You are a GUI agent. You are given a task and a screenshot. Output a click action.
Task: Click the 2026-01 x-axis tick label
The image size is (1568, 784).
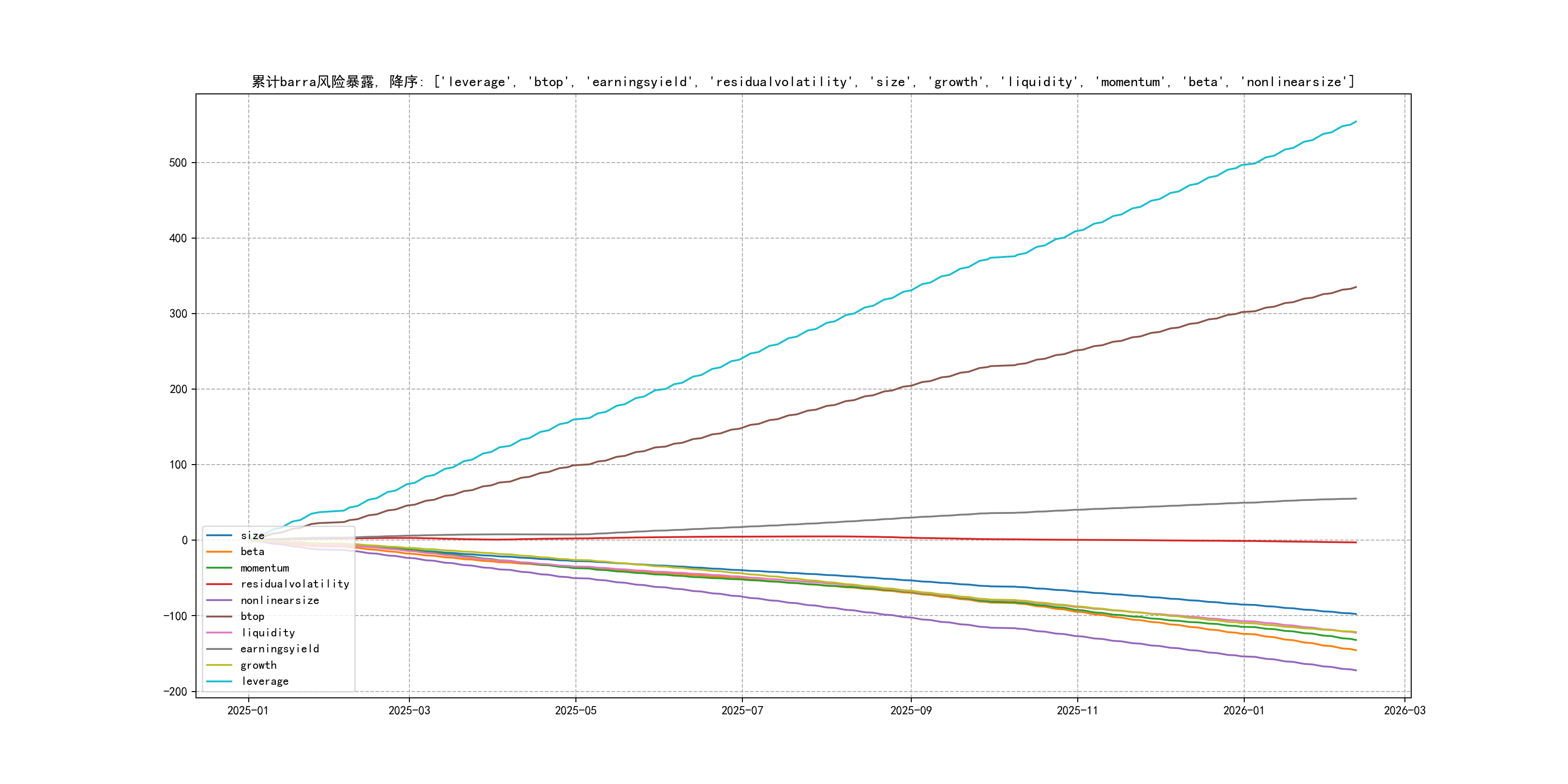coord(1244,710)
